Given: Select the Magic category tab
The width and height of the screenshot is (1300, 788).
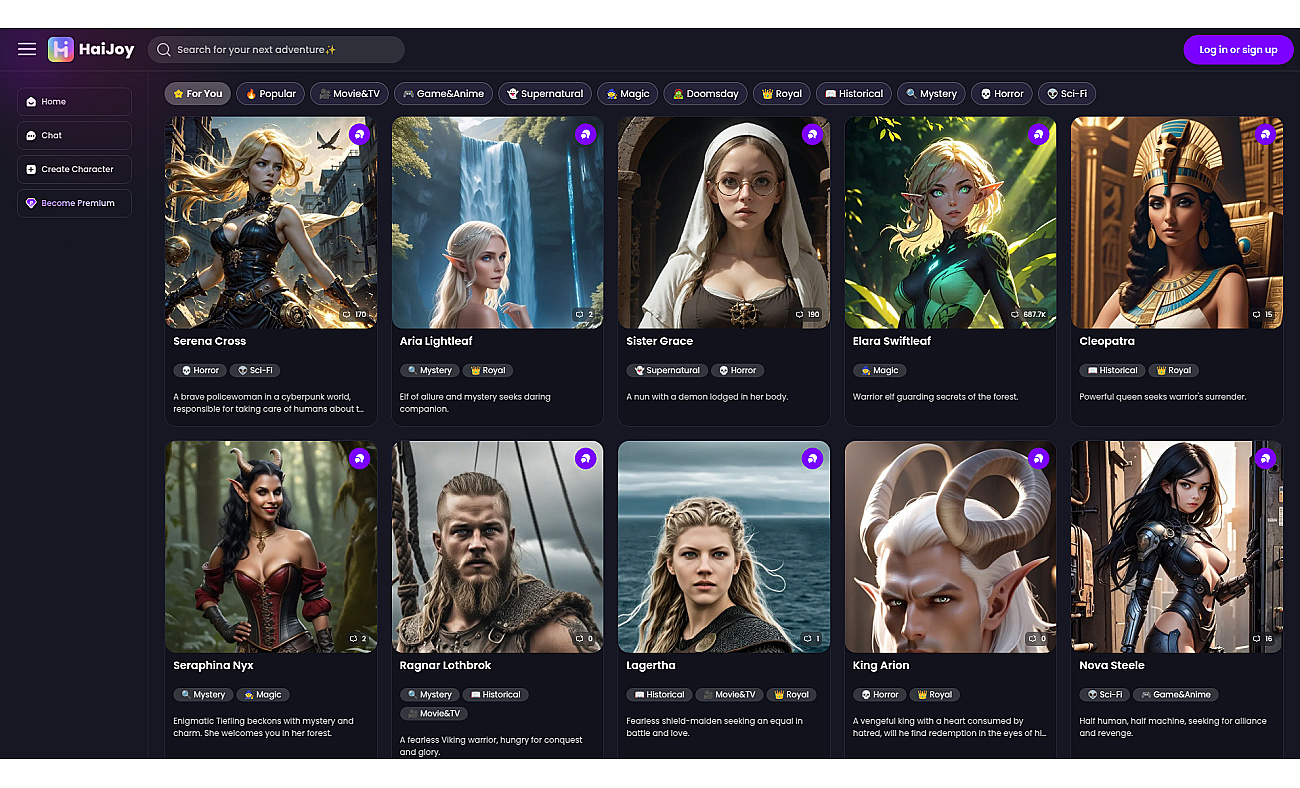Looking at the screenshot, I should 628,93.
